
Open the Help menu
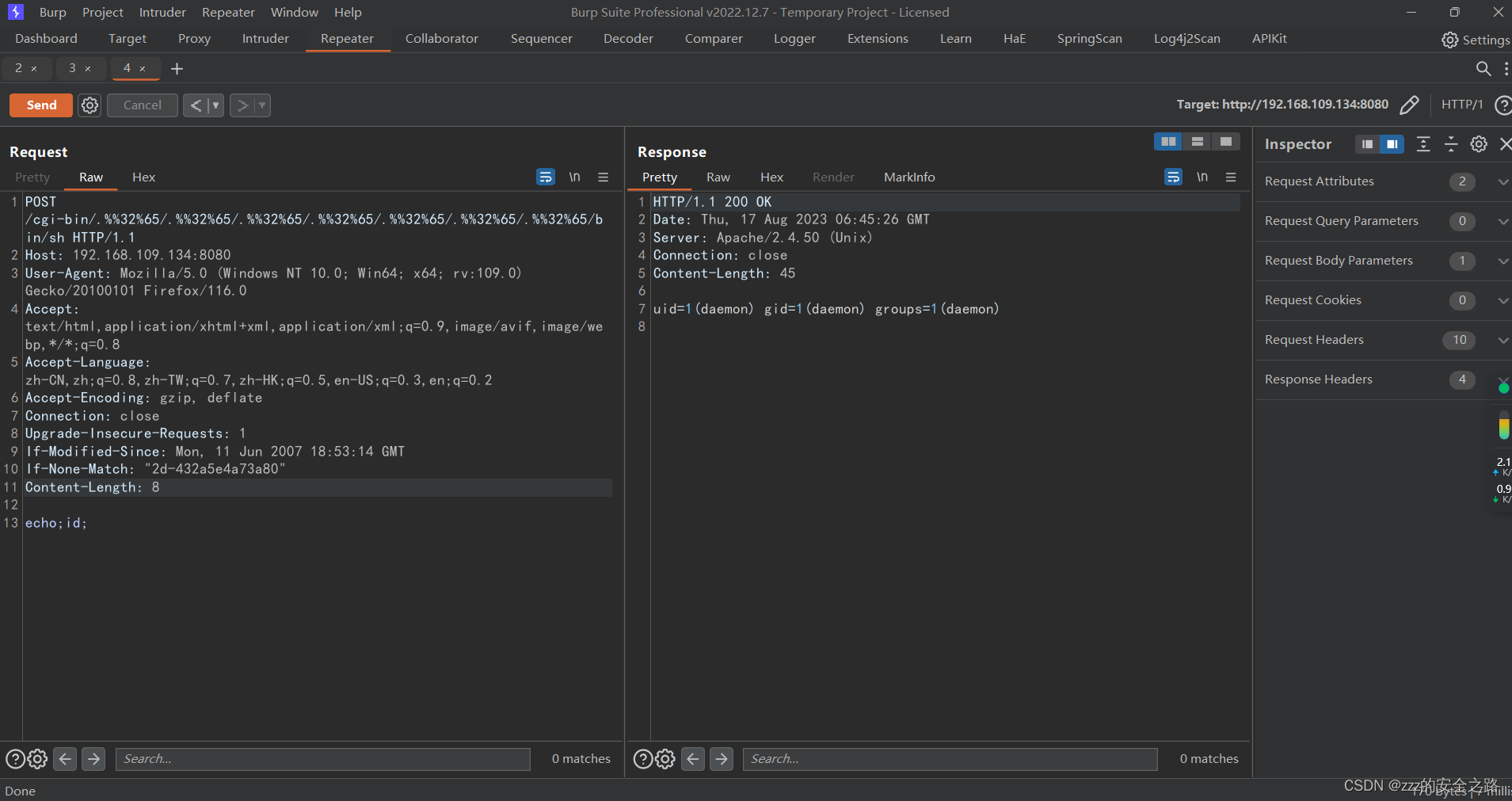tap(348, 13)
